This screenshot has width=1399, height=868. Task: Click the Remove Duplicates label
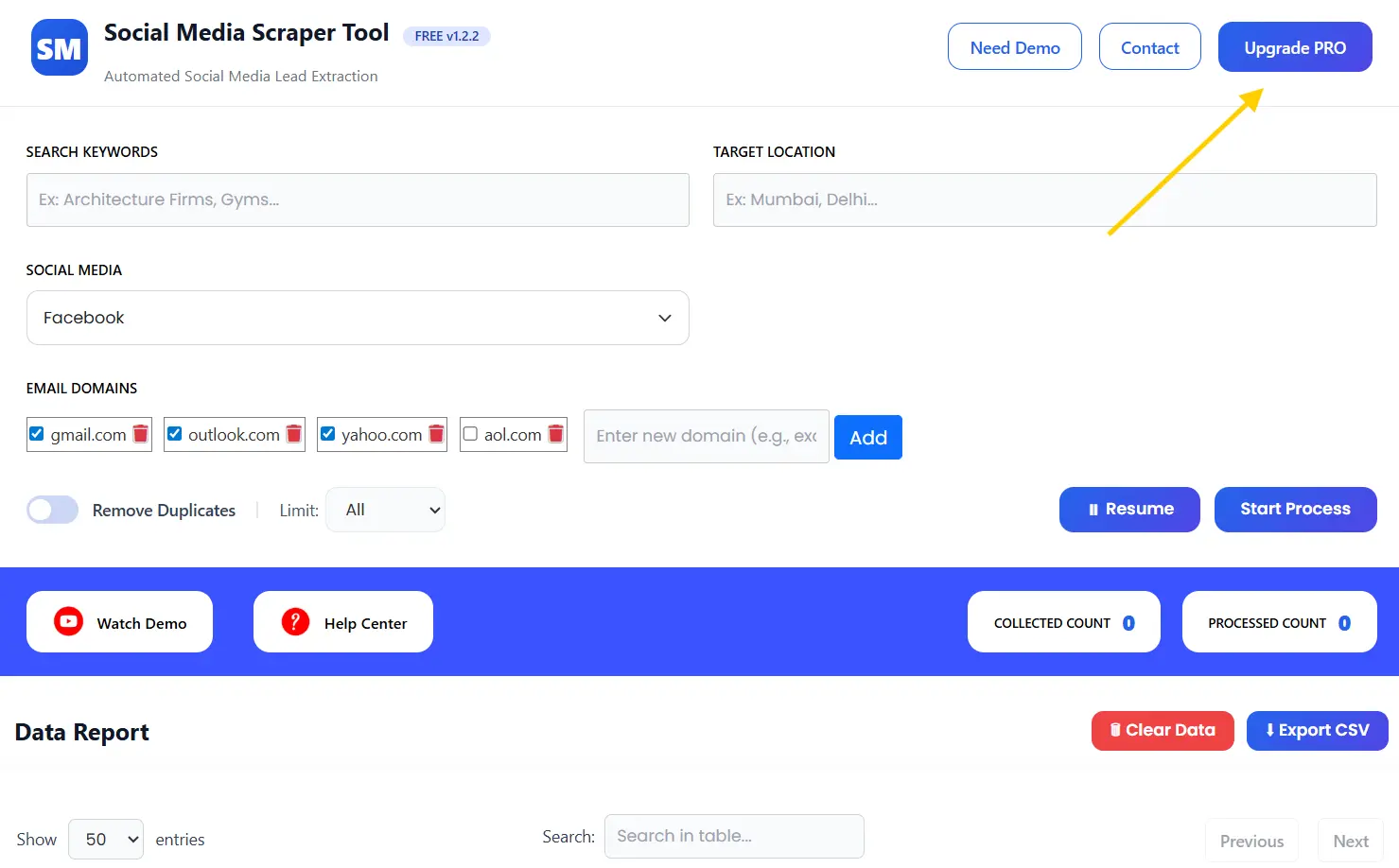click(164, 511)
